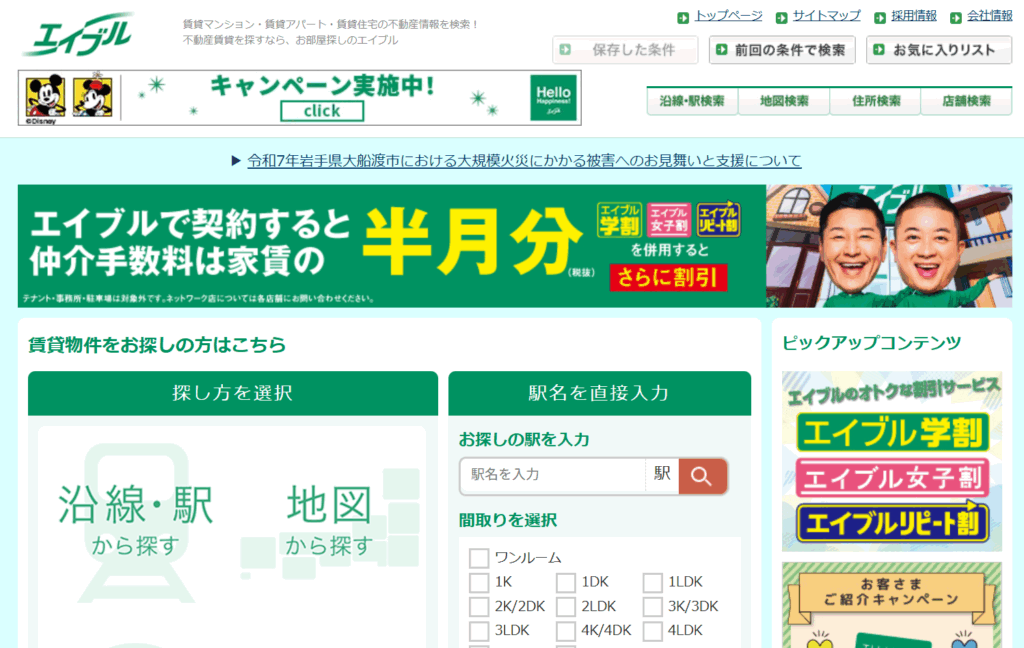Screen dimensions: 1024x648
Task: Click the エイブルリピート割 badge in the main banner
Action: (718, 220)
